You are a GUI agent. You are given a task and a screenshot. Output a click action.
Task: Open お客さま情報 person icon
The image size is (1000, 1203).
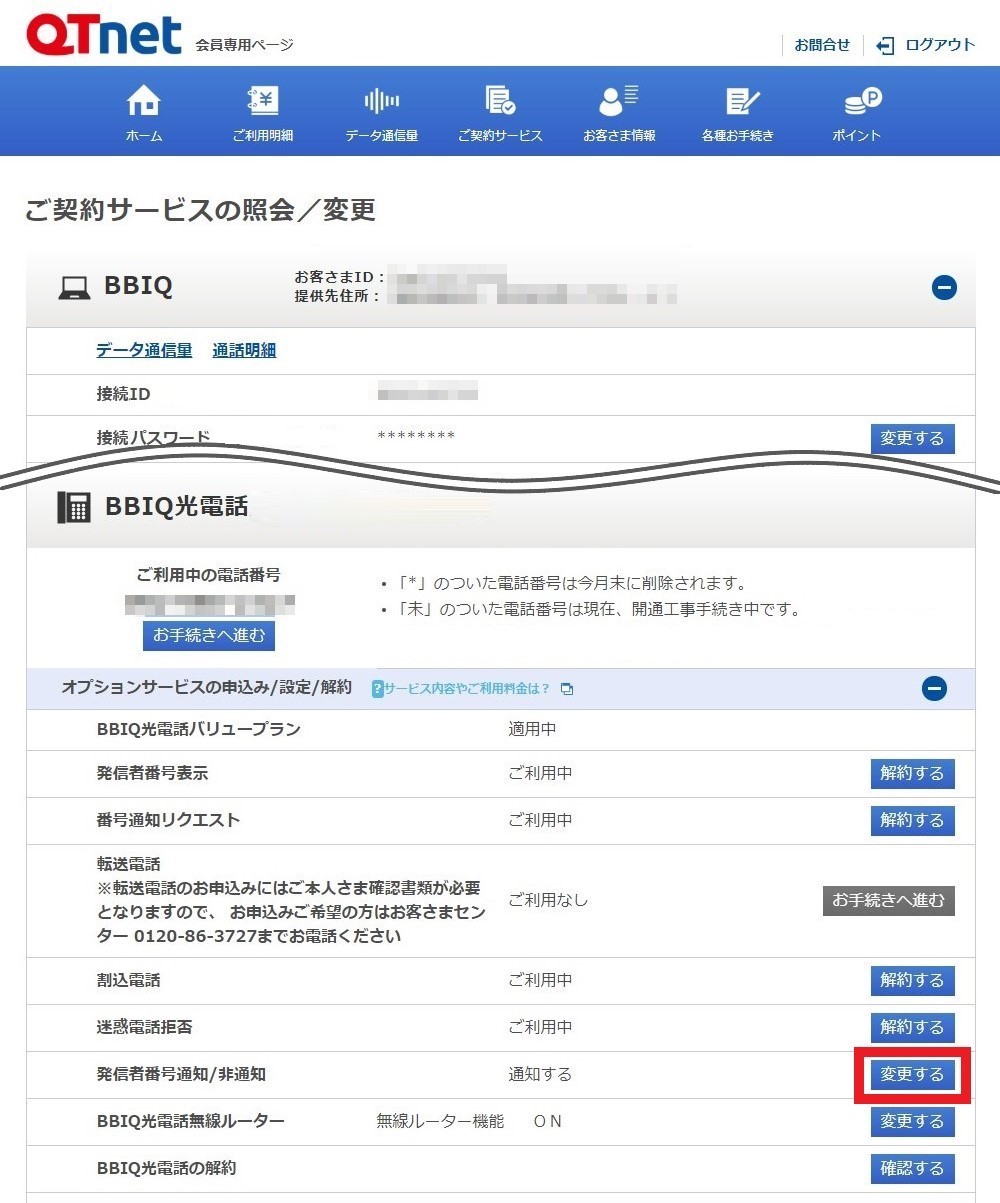pos(619,100)
